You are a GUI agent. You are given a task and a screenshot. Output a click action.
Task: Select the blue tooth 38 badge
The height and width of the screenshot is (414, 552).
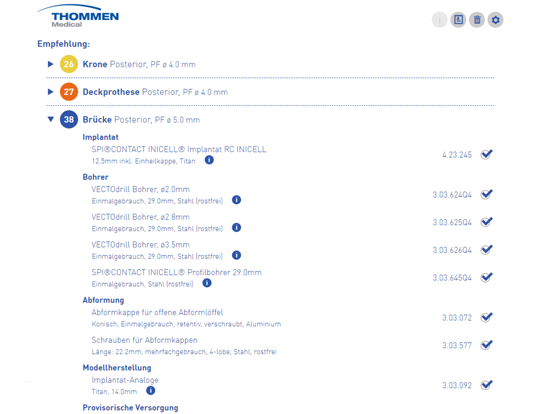click(x=69, y=119)
